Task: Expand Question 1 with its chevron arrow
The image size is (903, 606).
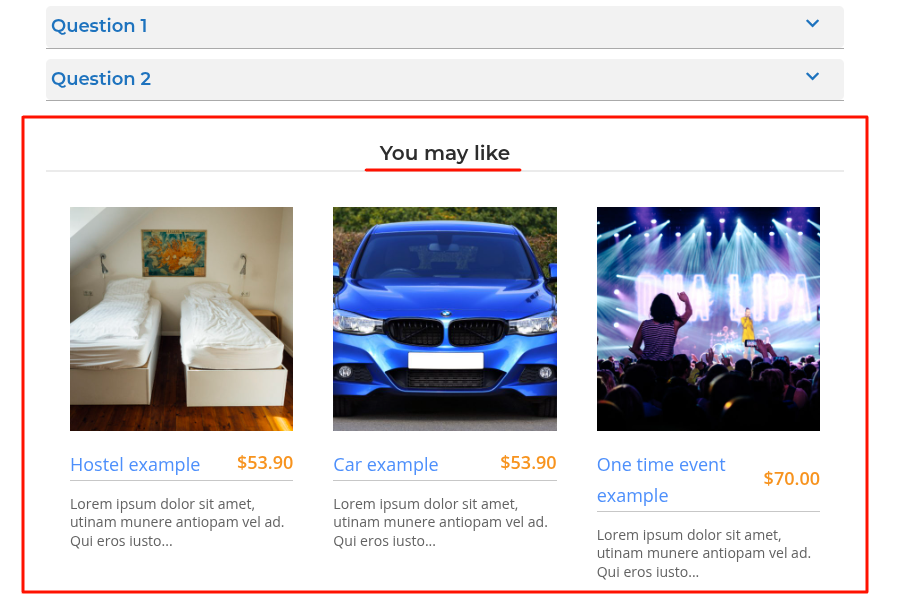Action: 813,24
